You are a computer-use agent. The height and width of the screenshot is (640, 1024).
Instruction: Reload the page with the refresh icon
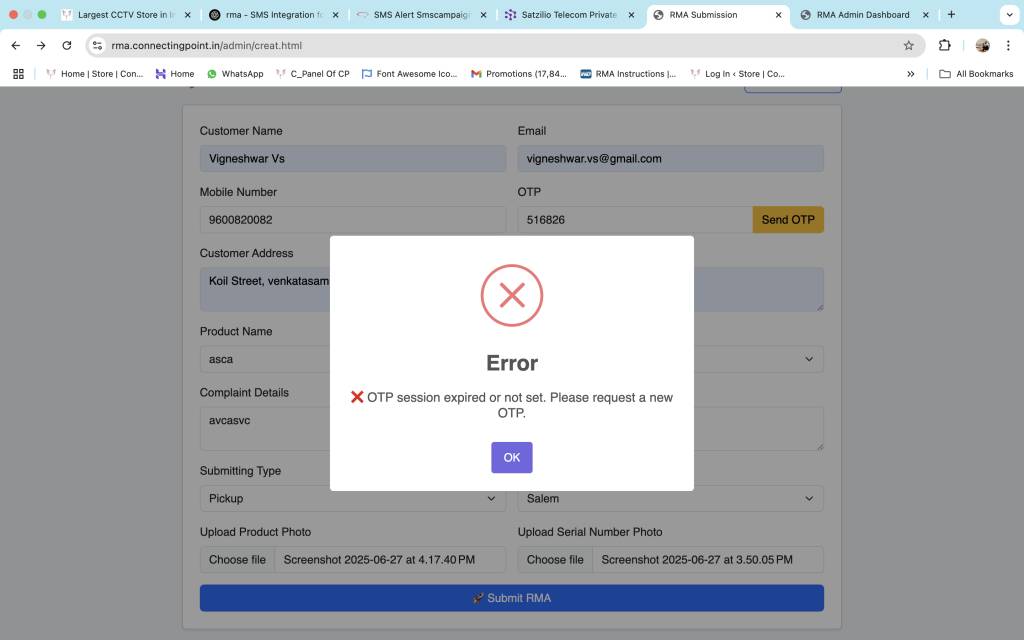[x=67, y=45]
